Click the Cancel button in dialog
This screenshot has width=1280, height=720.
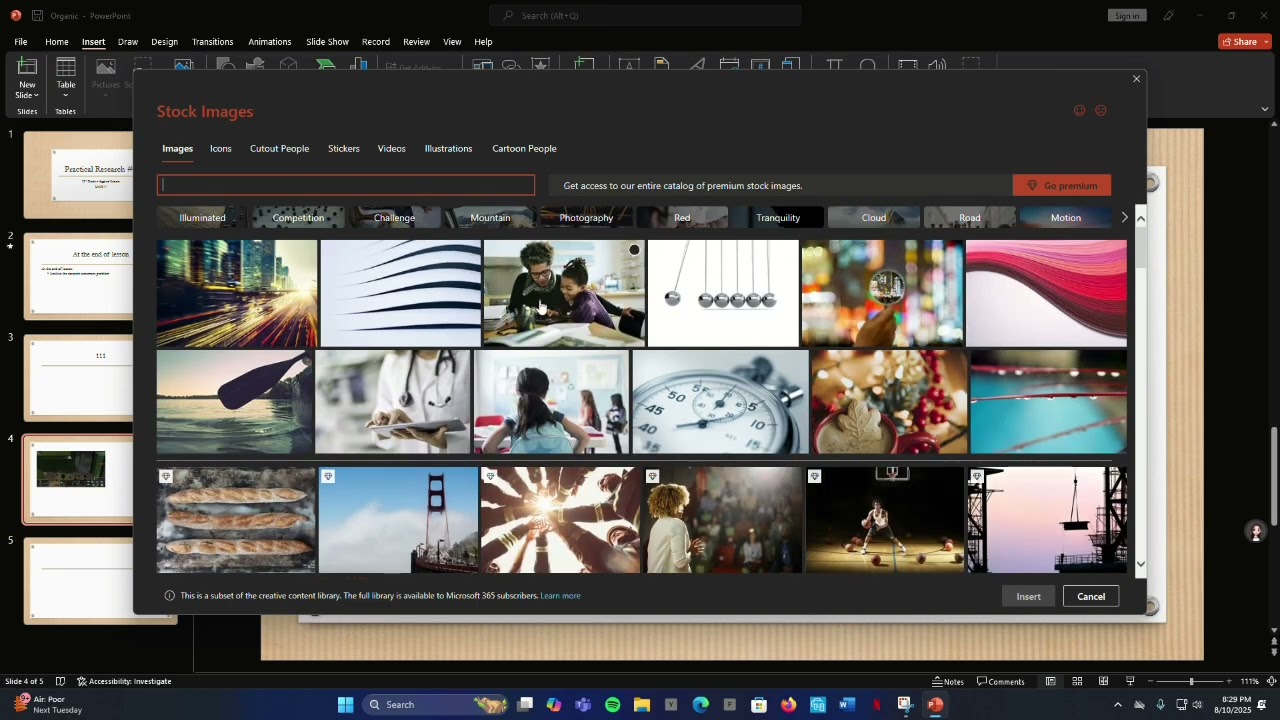(x=1091, y=597)
